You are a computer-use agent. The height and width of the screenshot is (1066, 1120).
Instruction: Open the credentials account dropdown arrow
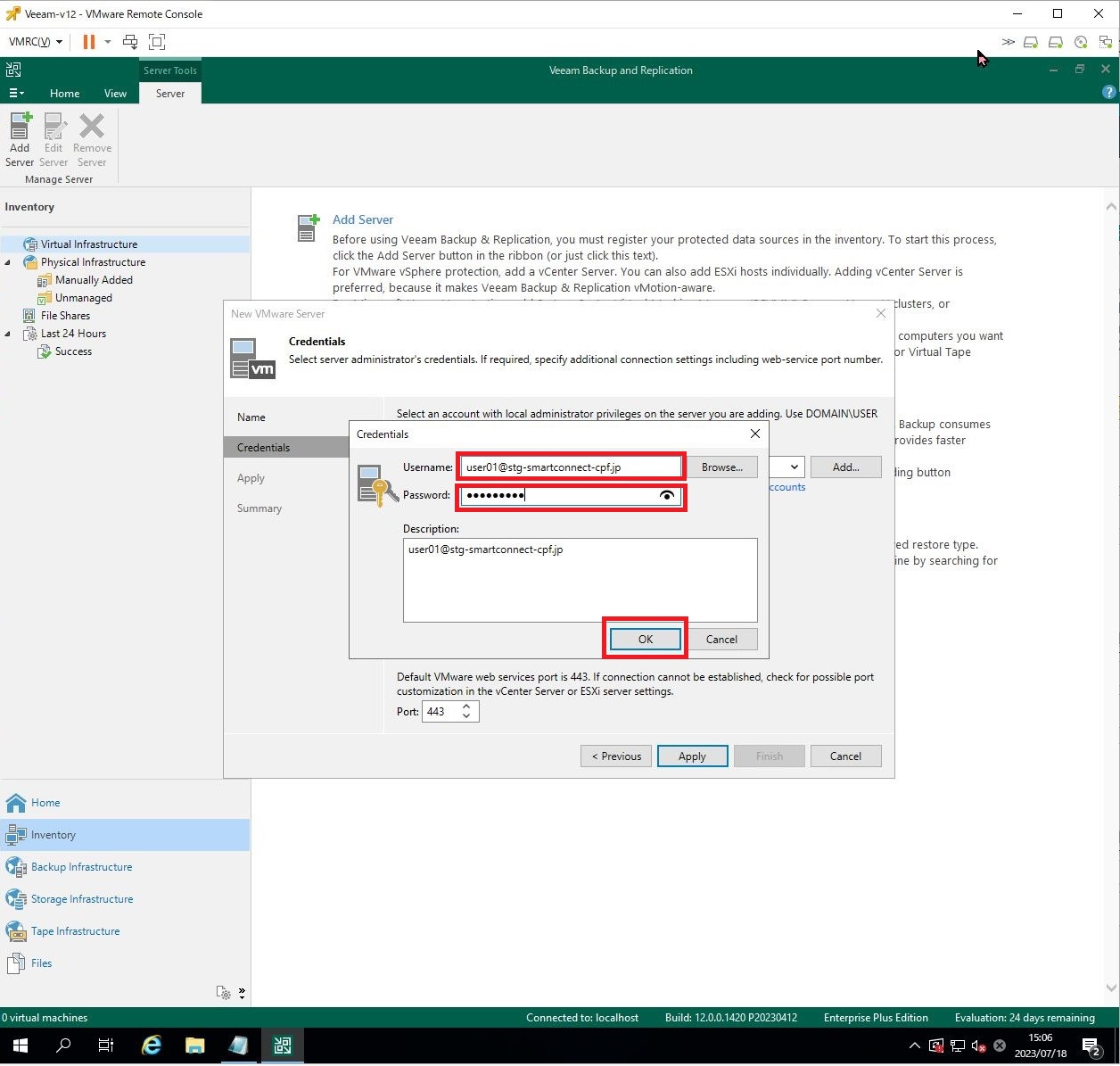(794, 467)
